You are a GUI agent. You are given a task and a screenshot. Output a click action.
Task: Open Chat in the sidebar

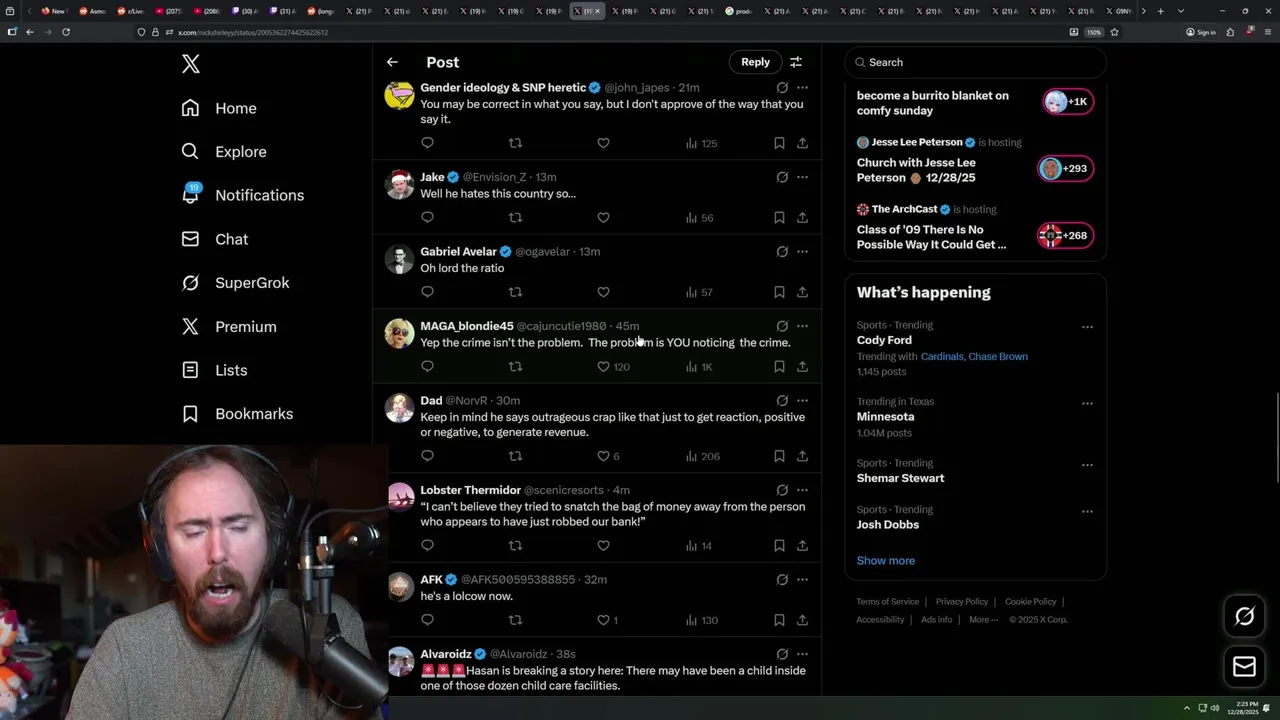(x=215, y=239)
